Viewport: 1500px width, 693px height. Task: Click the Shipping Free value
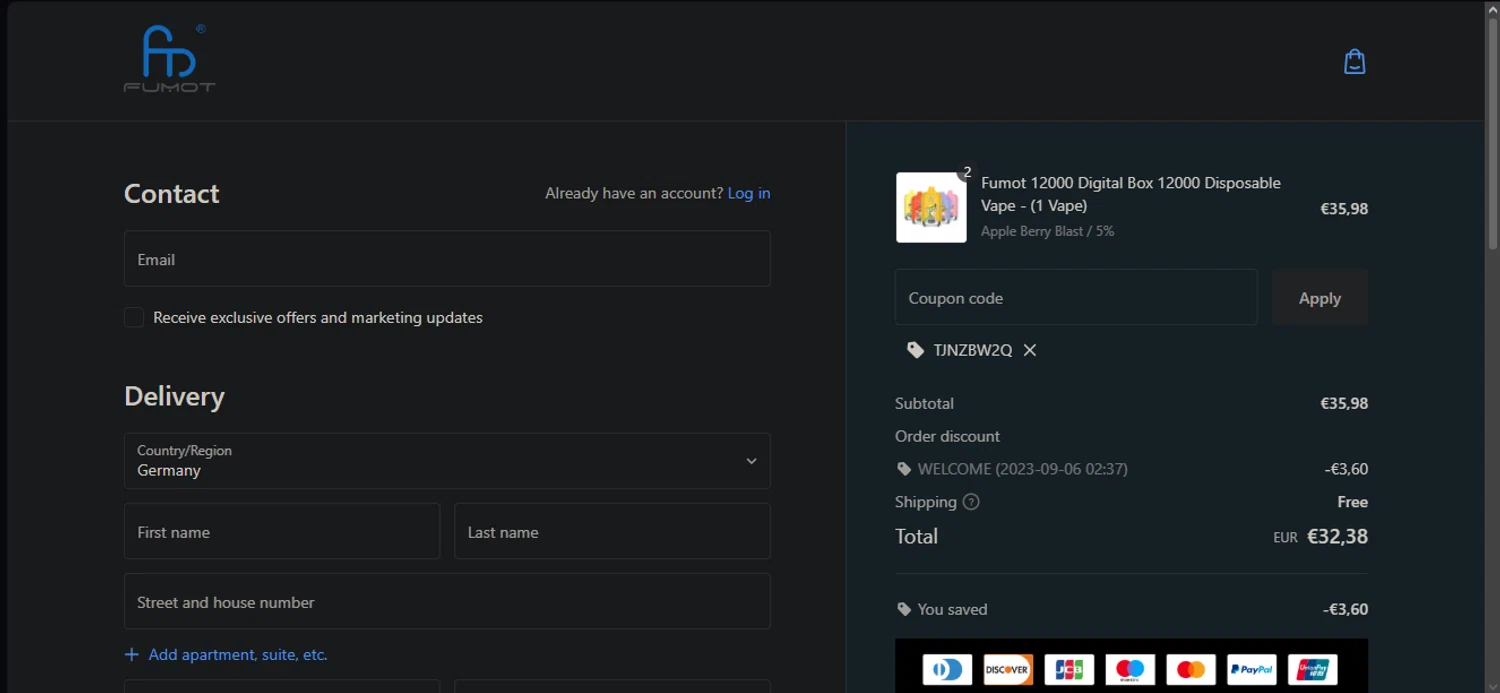click(1352, 502)
